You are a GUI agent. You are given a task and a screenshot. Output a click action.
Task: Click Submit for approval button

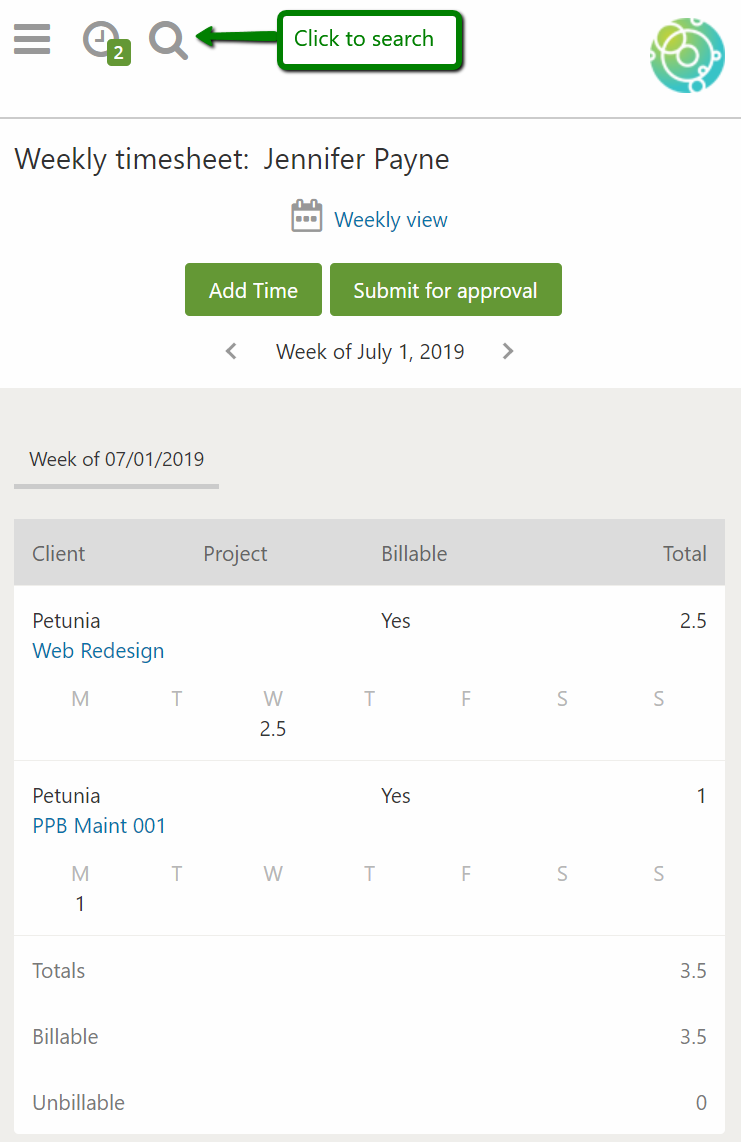pos(445,290)
